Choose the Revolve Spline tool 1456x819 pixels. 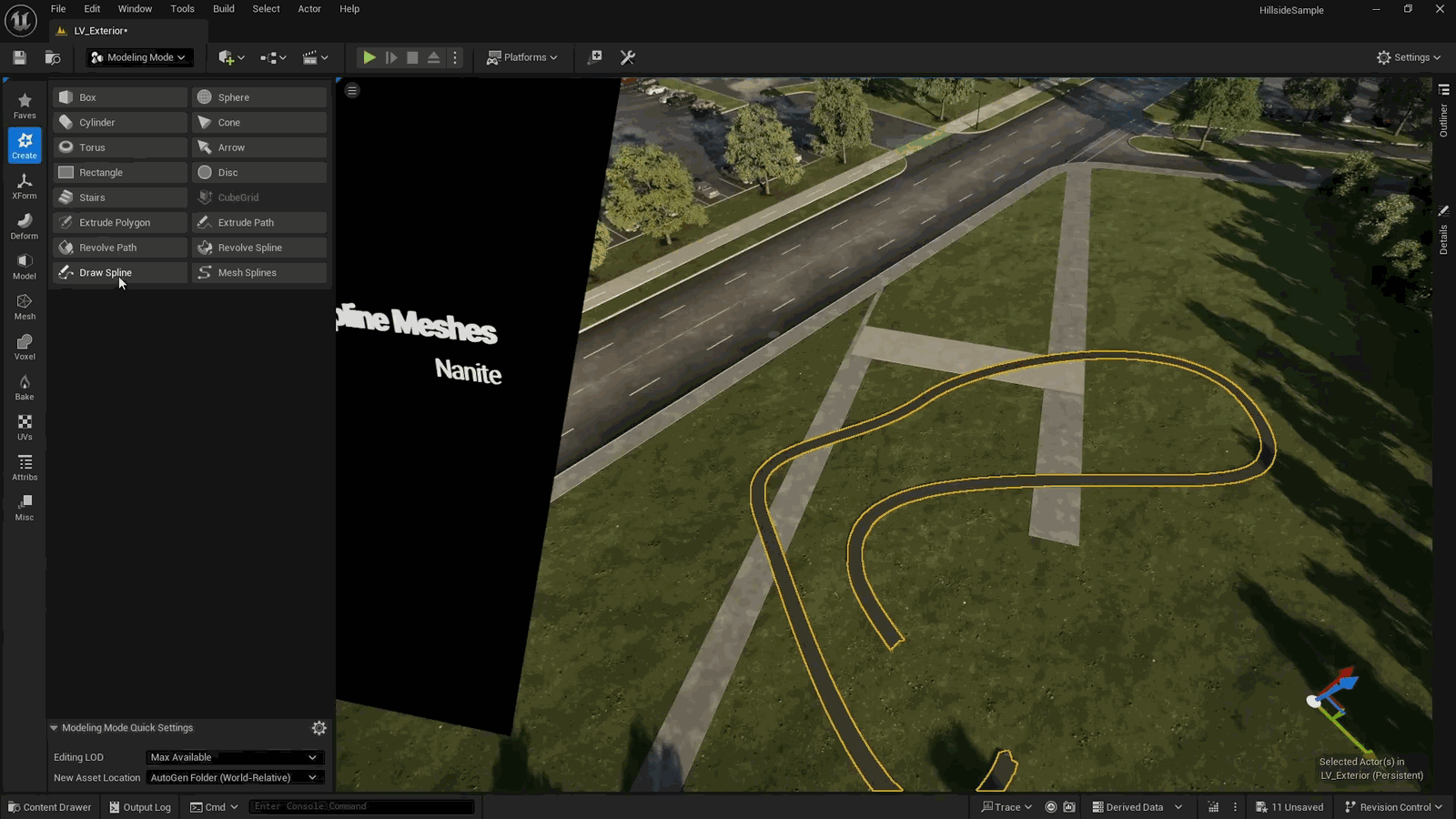(259, 248)
